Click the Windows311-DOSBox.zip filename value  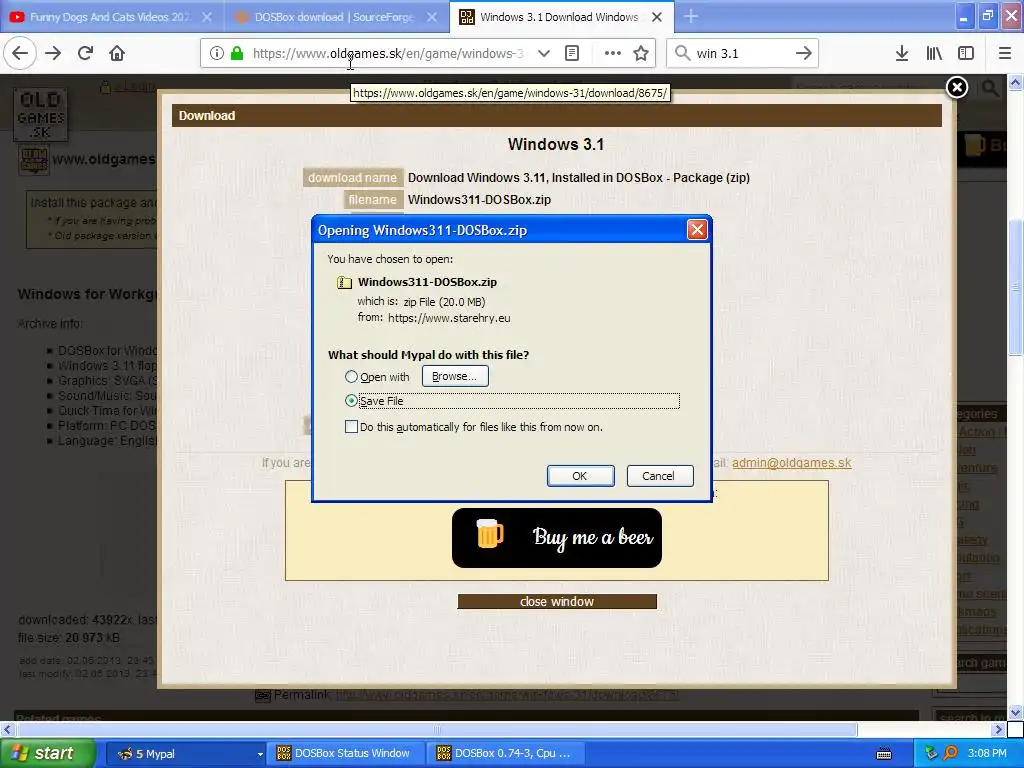(x=479, y=200)
